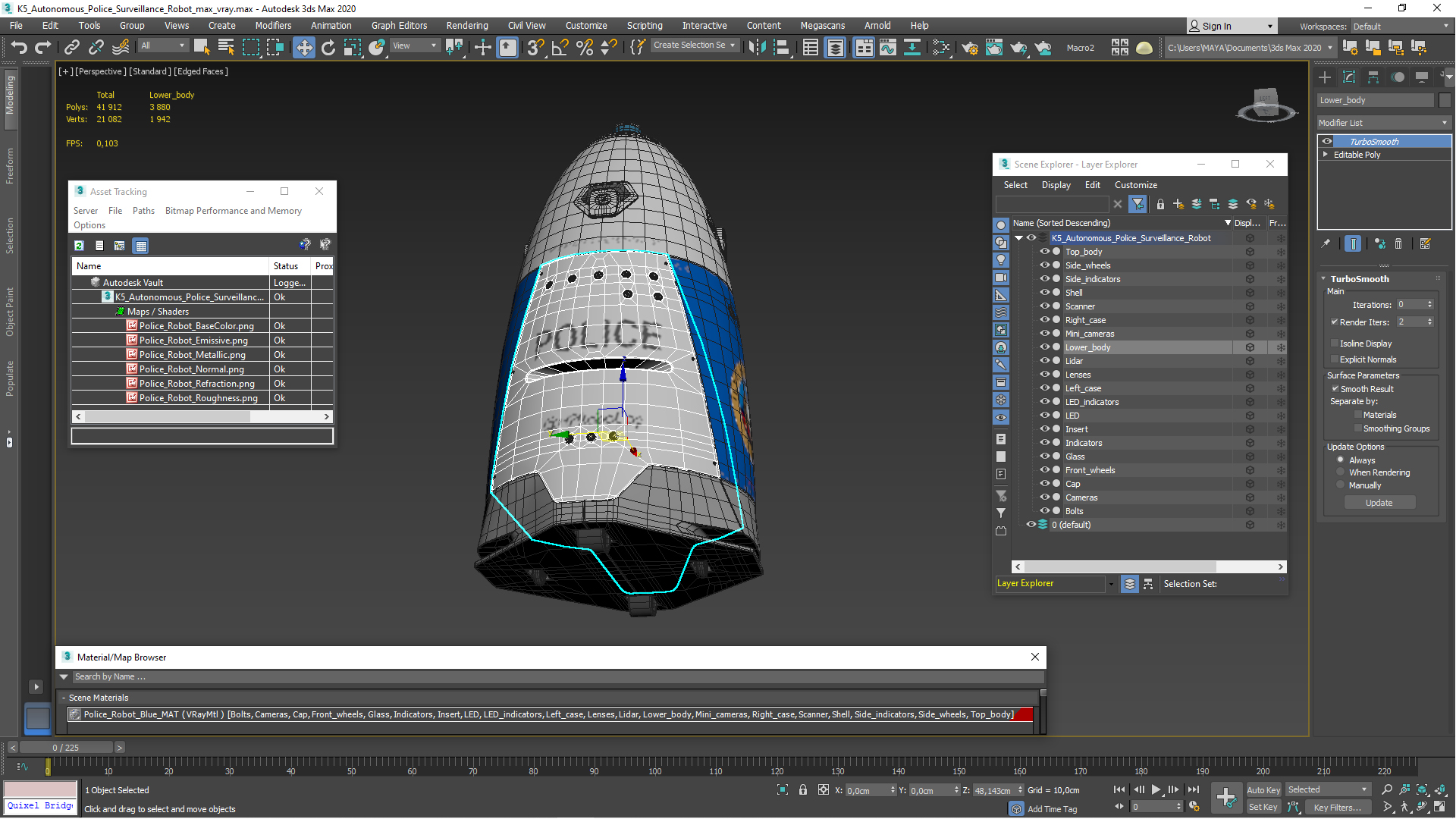The height and width of the screenshot is (819, 1456).
Task: Refresh the Asset Tracking list
Action: coord(79,246)
